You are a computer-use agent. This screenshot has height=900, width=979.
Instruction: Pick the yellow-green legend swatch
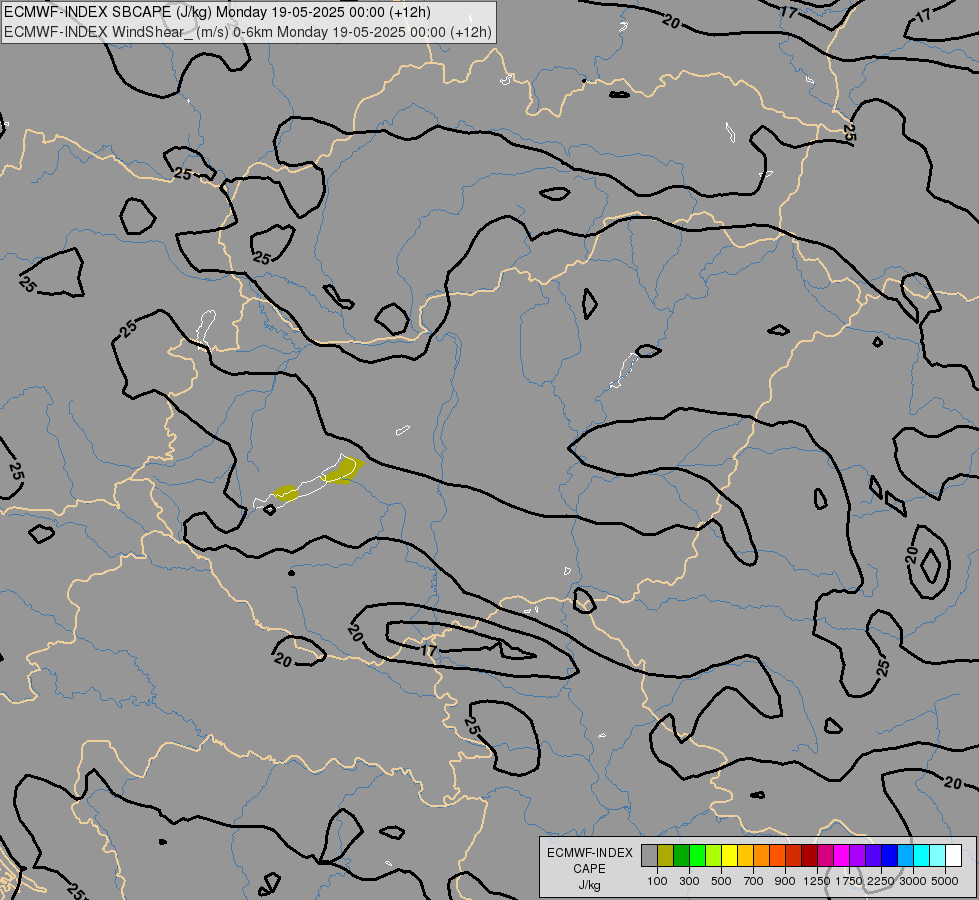click(x=714, y=856)
